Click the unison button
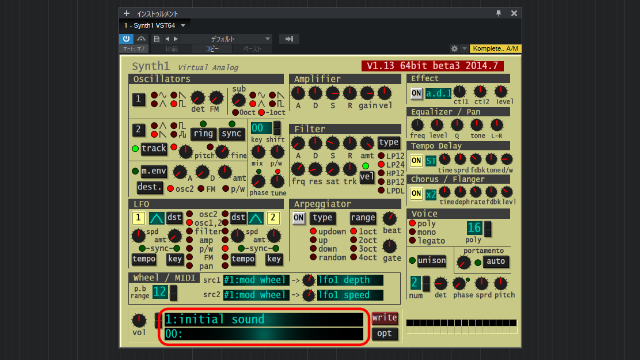This screenshot has height=360, width=640. coord(431,260)
